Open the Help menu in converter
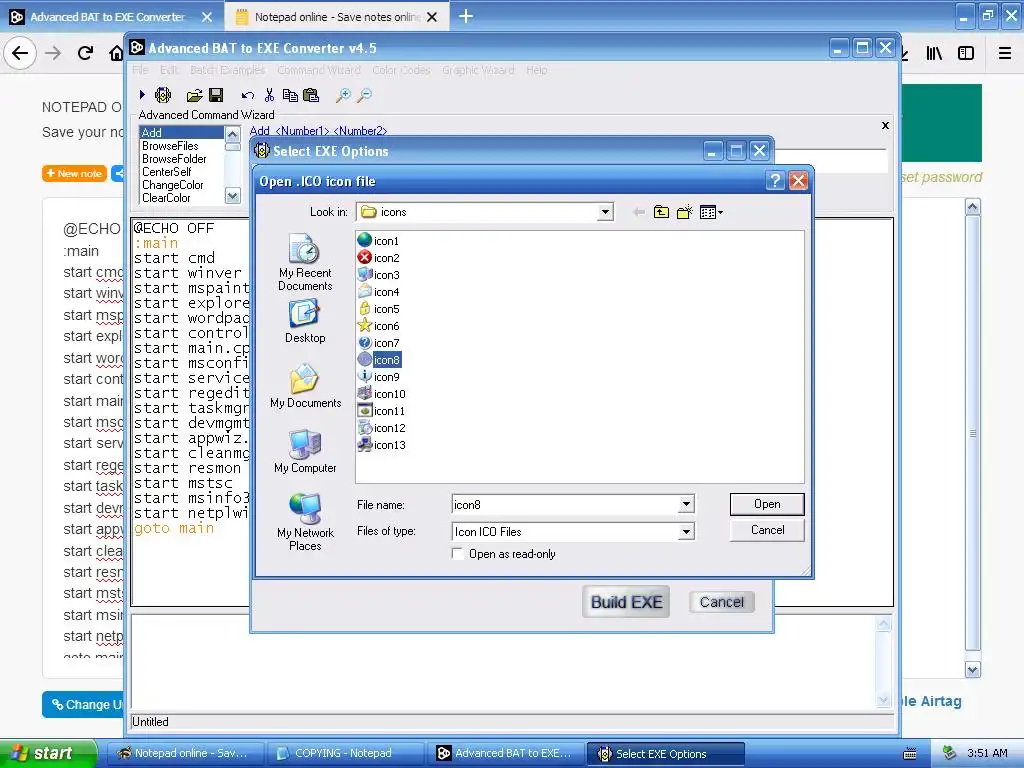The width and height of the screenshot is (1024, 768). click(537, 70)
